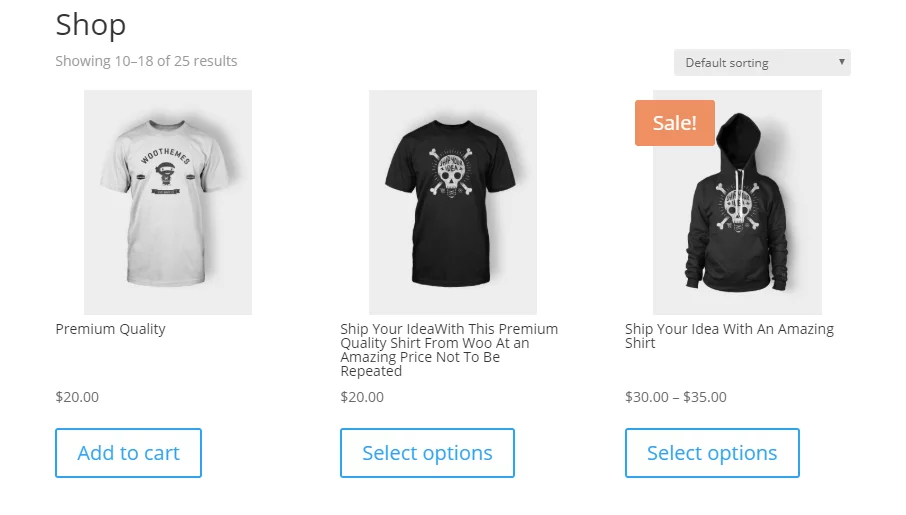Add Premium Quality shirt to cart
The image size is (906, 515).
(x=128, y=453)
